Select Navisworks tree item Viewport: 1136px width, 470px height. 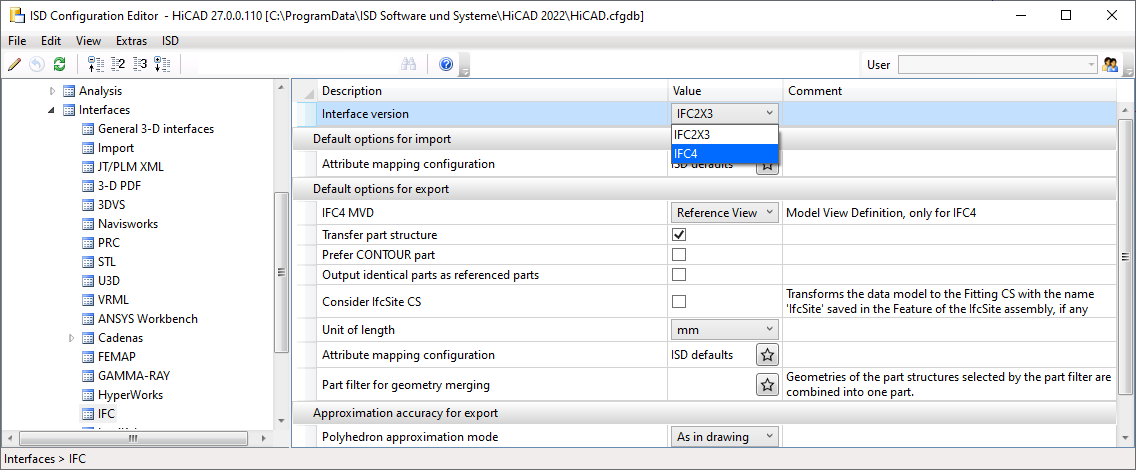click(x=128, y=224)
